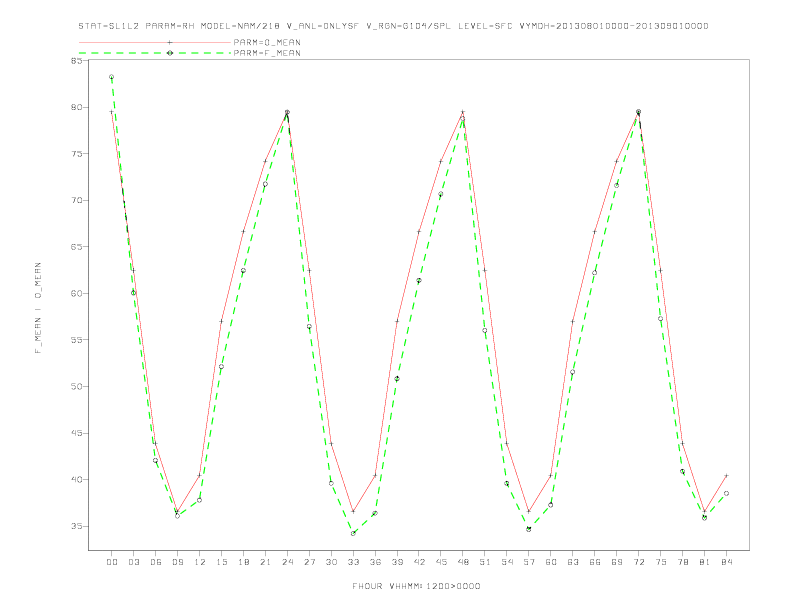Click the y-axis tick label 80
Screen dimensions: 792x612
[77, 107]
